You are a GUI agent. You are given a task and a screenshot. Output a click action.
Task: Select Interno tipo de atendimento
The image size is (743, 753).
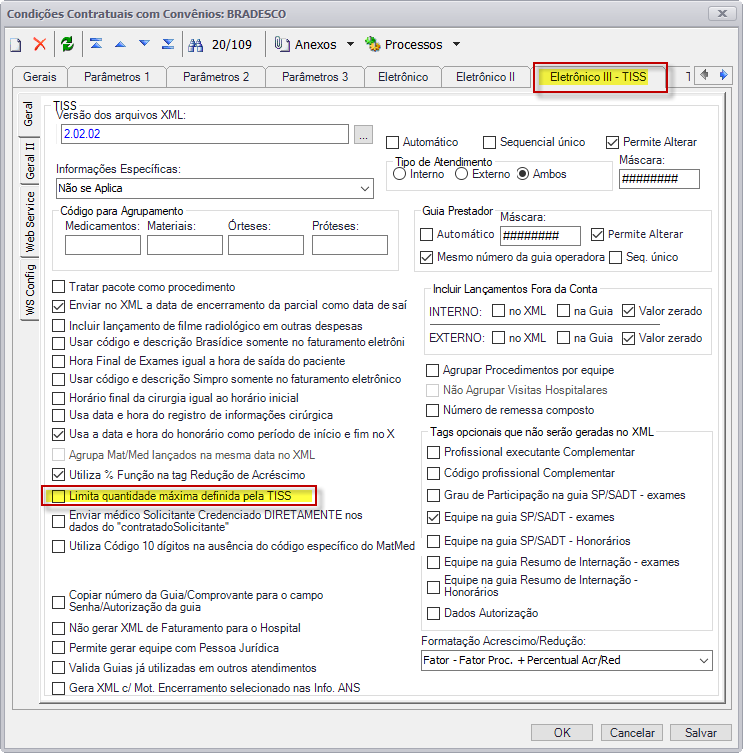(x=400, y=174)
